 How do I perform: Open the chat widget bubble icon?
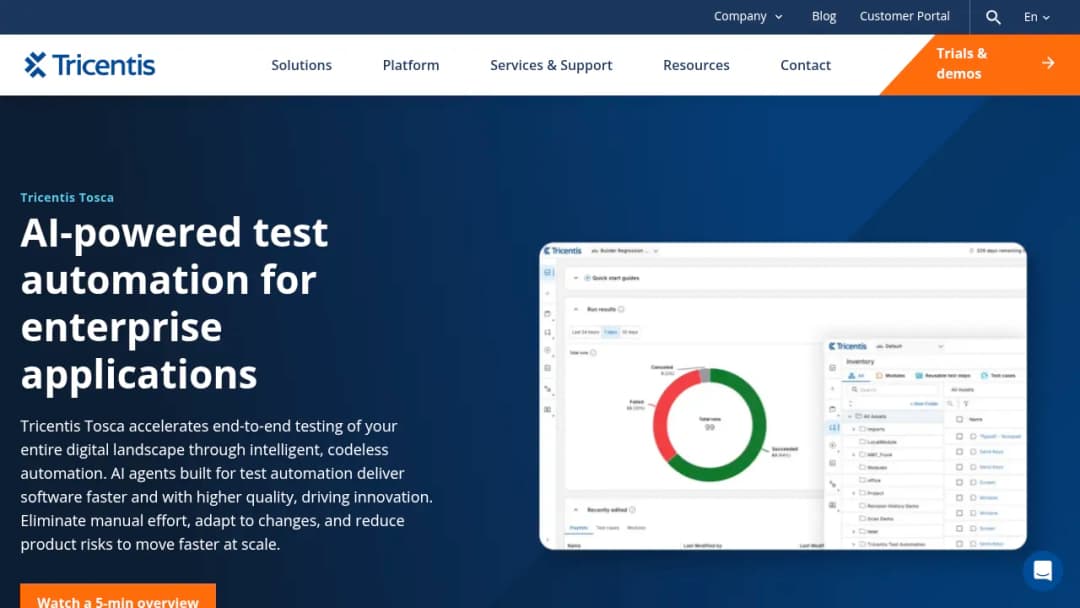coord(1043,570)
